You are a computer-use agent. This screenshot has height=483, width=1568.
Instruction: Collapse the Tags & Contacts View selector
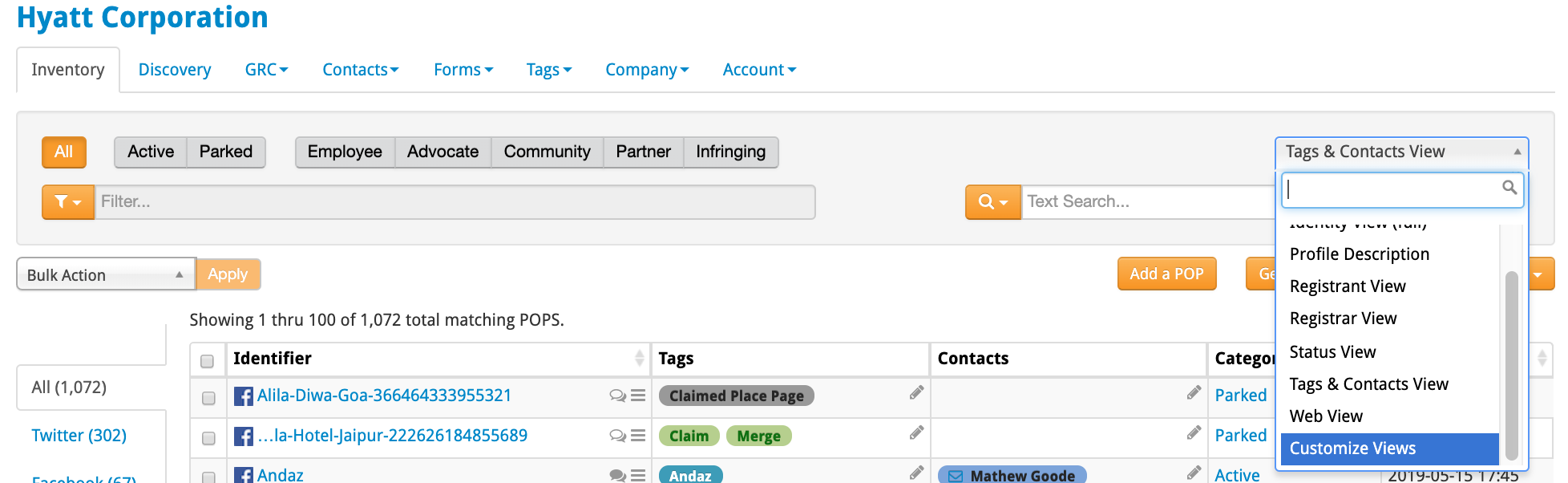click(x=1401, y=152)
